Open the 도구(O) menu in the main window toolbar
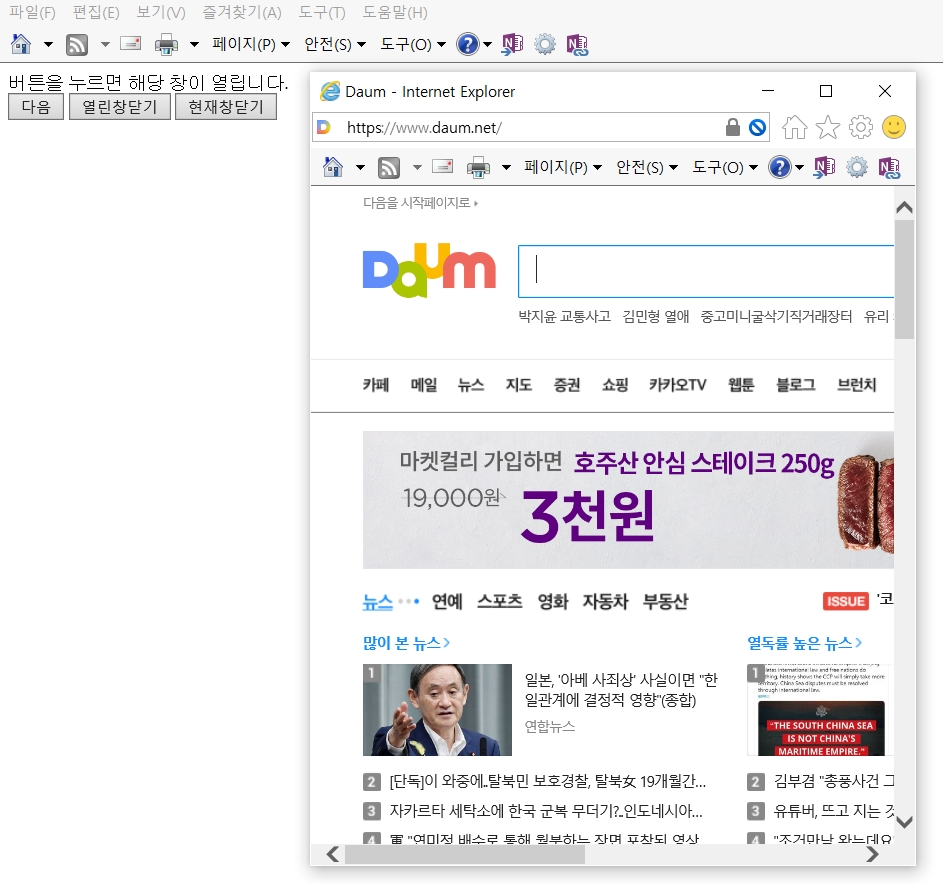This screenshot has height=884, width=943. [413, 44]
